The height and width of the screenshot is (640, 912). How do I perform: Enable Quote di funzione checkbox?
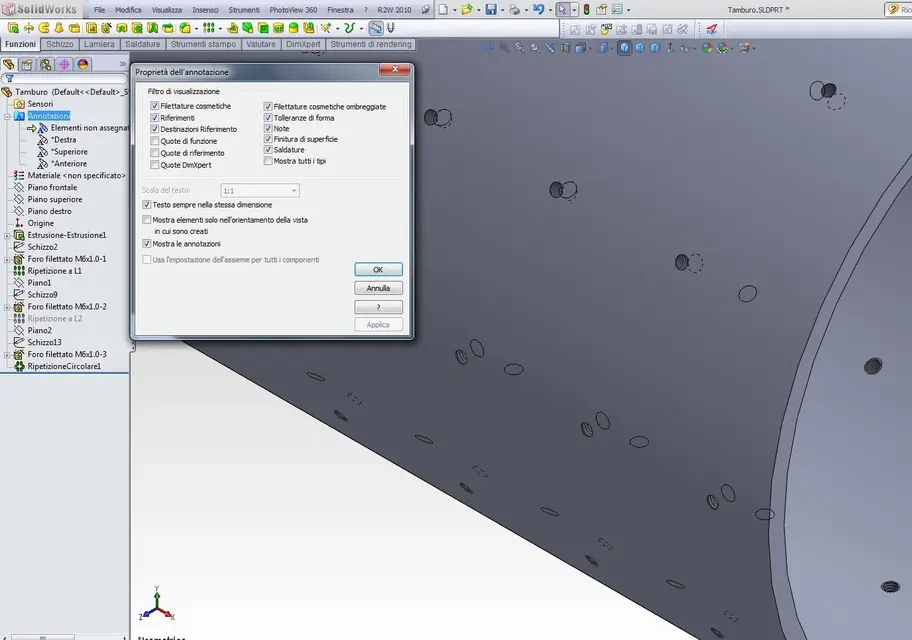pyautogui.click(x=155, y=141)
